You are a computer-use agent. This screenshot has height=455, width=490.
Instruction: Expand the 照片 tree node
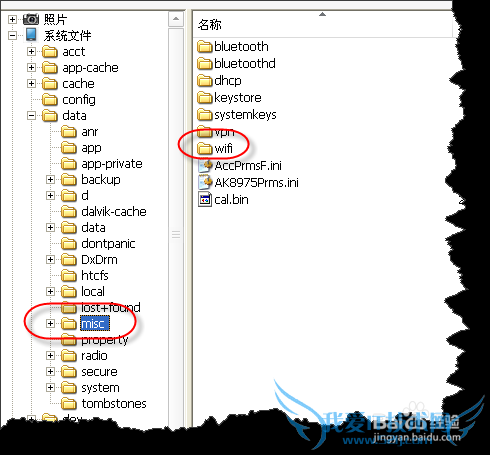point(12,19)
